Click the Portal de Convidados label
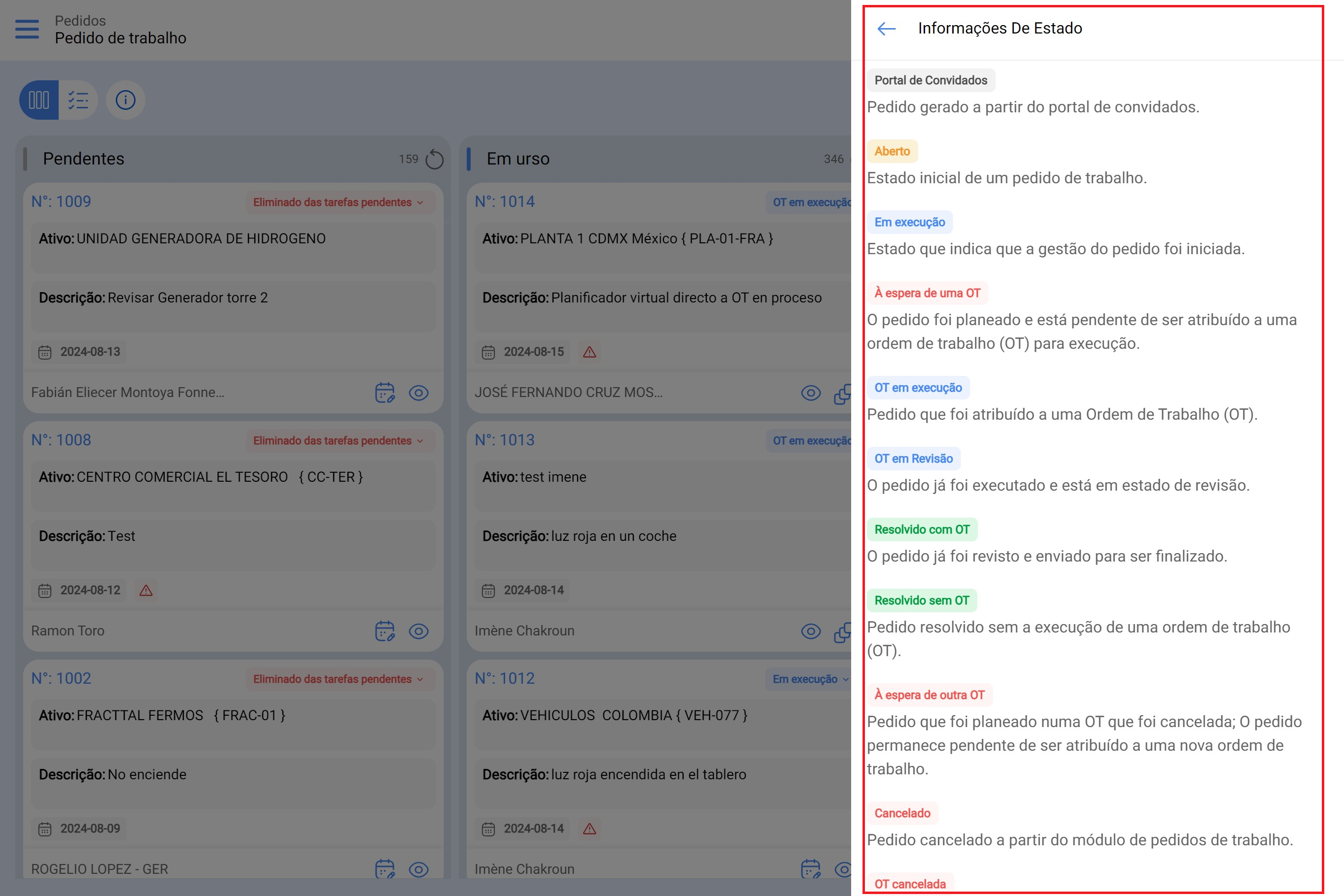The image size is (1344, 896). point(930,81)
